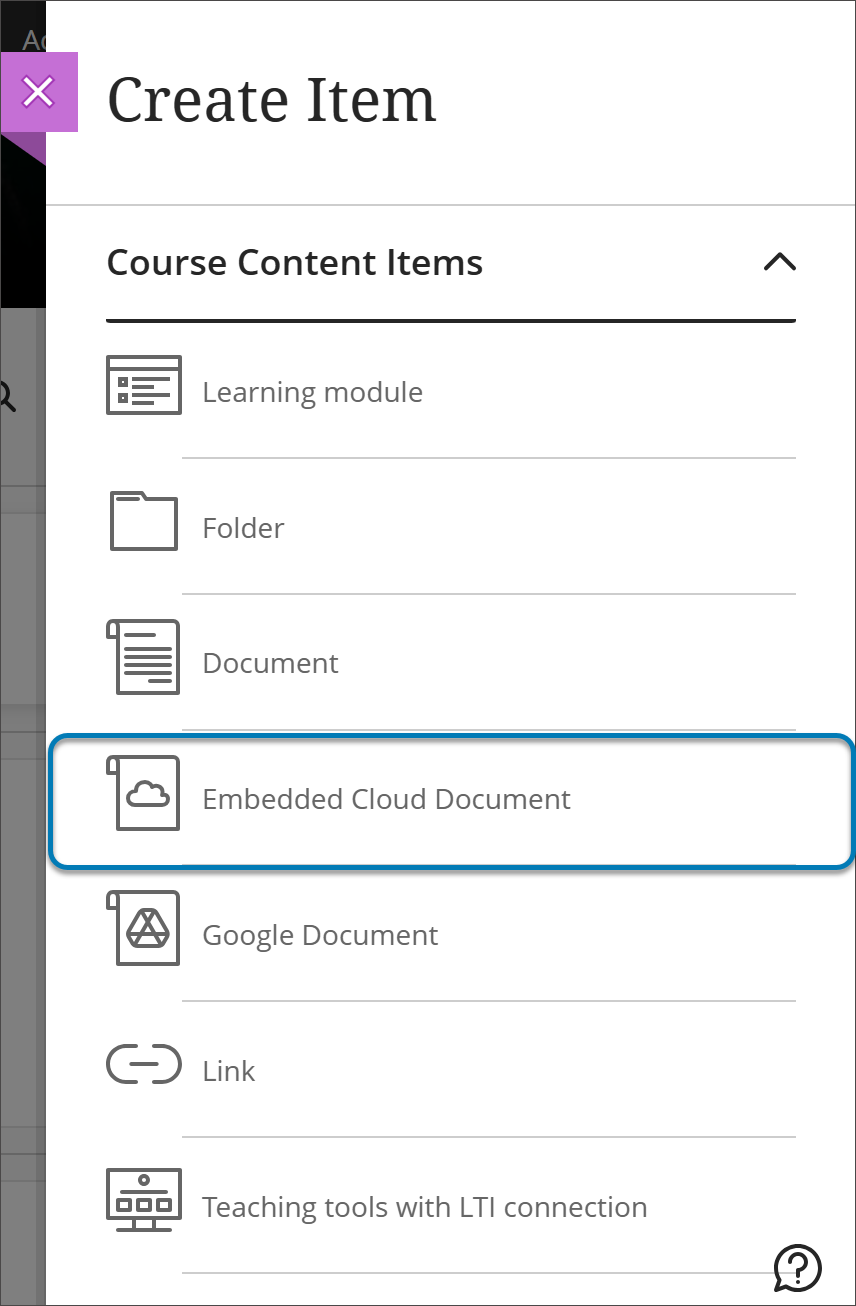
Task: Click the Folder icon
Action: pyautogui.click(x=143, y=521)
